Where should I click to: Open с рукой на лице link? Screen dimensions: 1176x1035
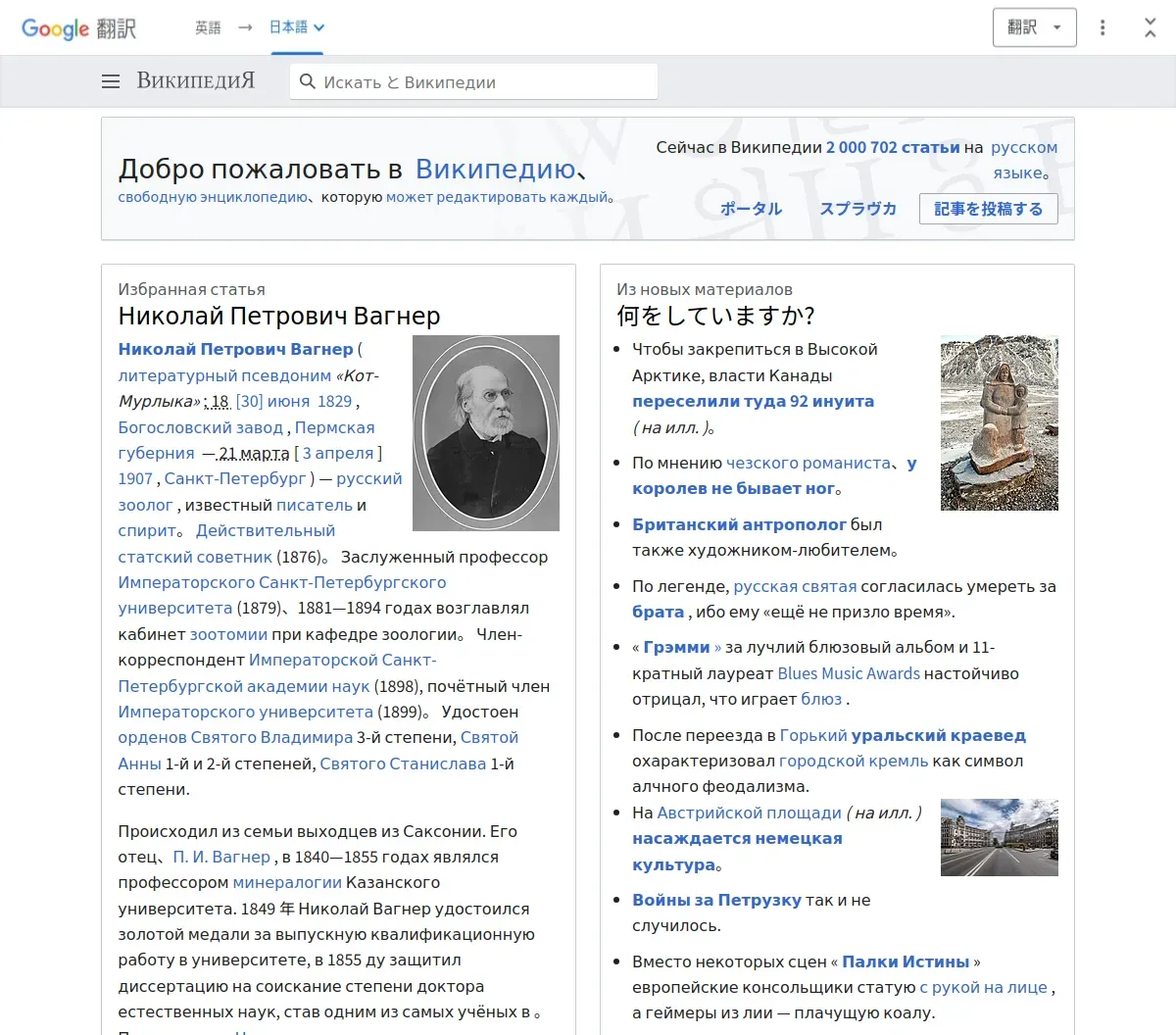(983, 987)
